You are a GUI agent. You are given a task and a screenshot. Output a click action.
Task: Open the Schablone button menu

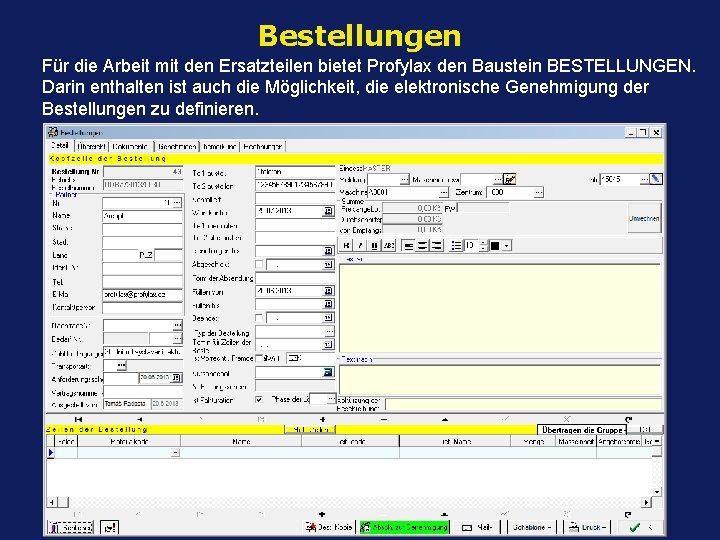(532, 527)
